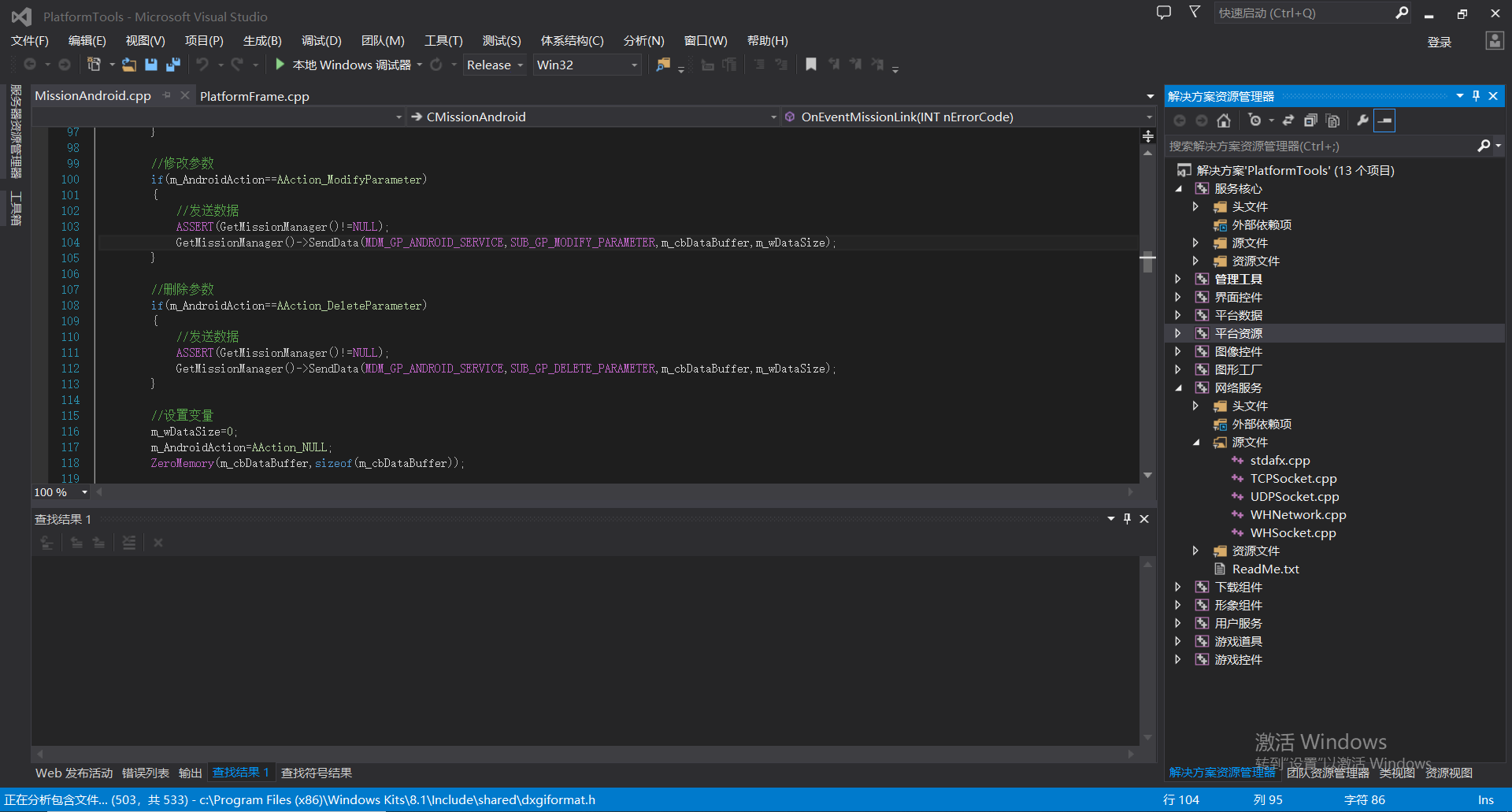Switch to the PlatformFrame.cpp tab

click(254, 96)
